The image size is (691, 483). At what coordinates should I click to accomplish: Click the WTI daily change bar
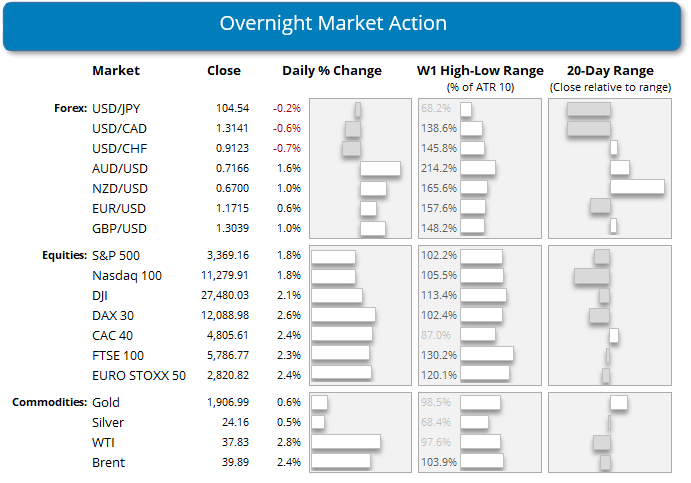coord(346,442)
